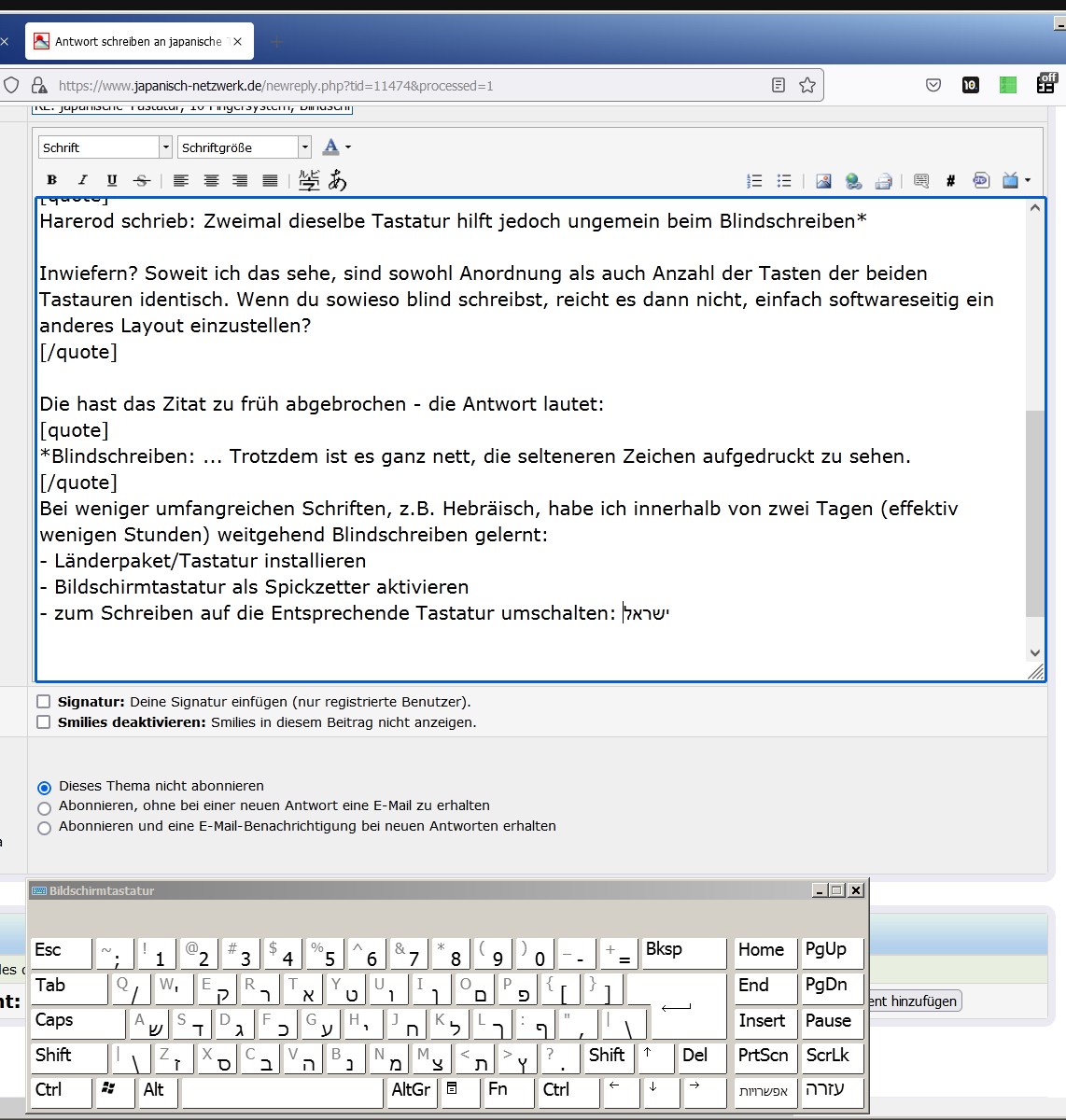The width and height of the screenshot is (1066, 1120).
Task: Check Smilies deaktivieren option
Action: pos(43,721)
